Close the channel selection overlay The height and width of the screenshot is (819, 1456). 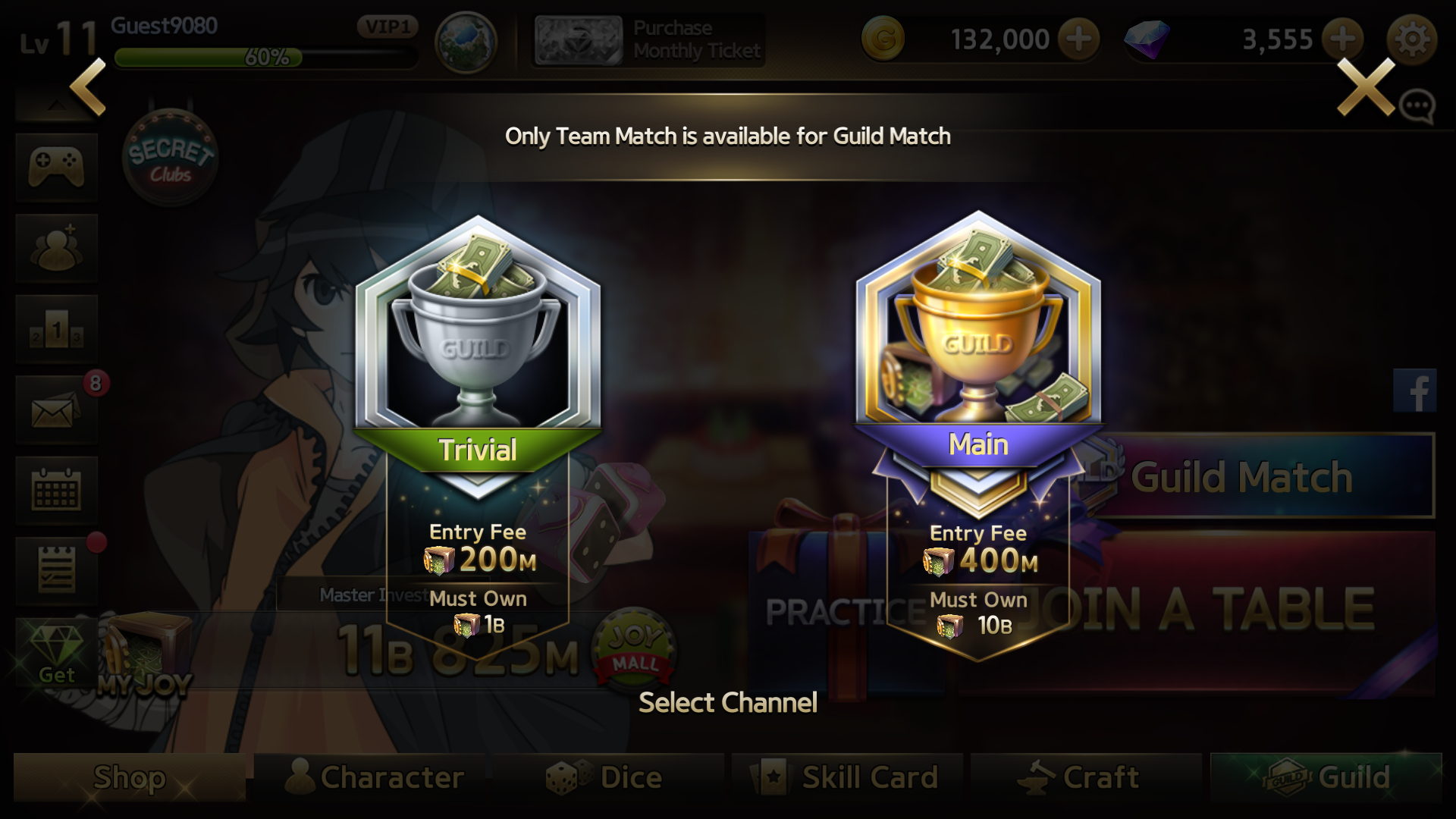[1366, 86]
